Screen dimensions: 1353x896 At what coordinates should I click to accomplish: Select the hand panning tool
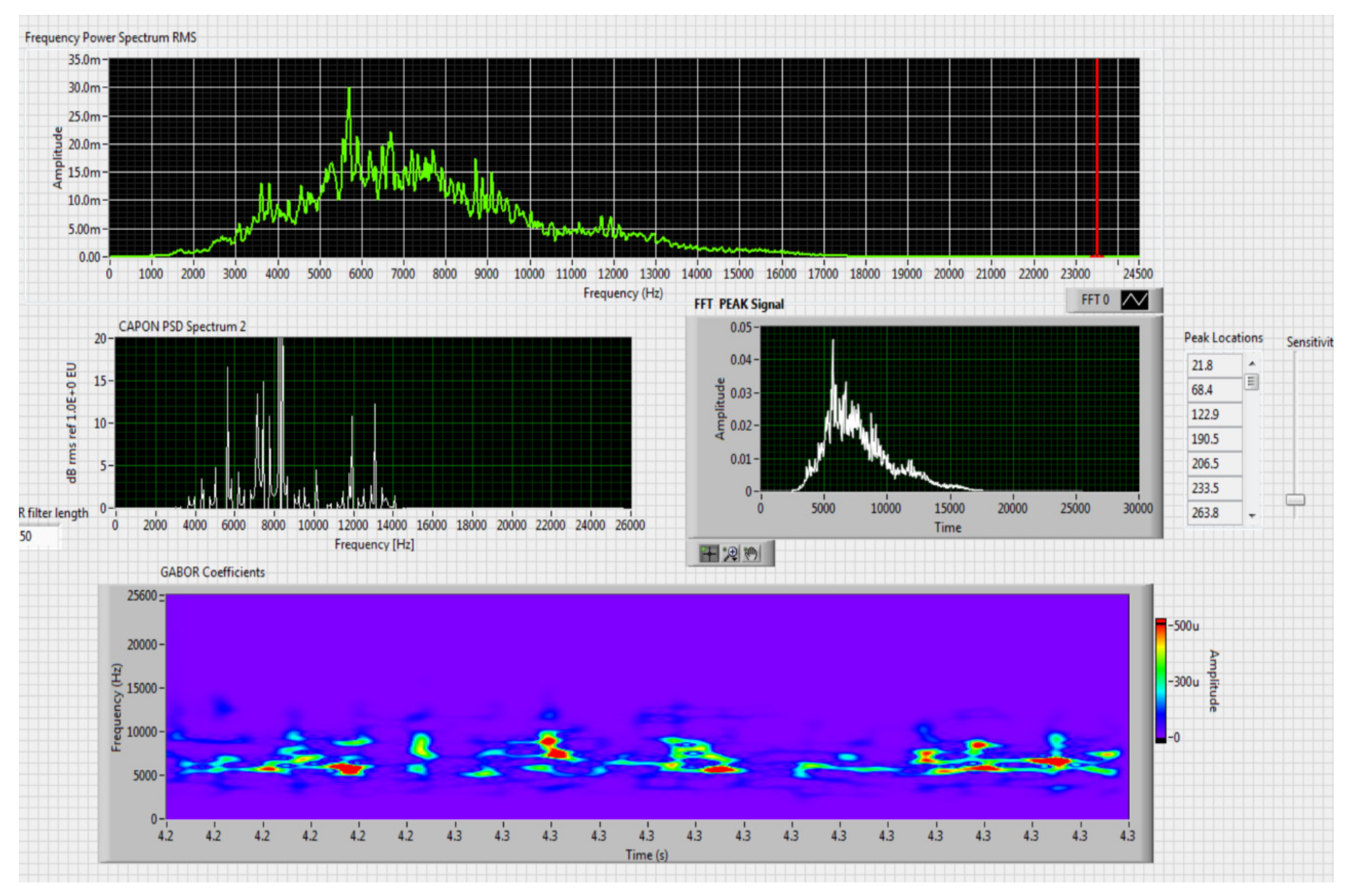(x=751, y=553)
